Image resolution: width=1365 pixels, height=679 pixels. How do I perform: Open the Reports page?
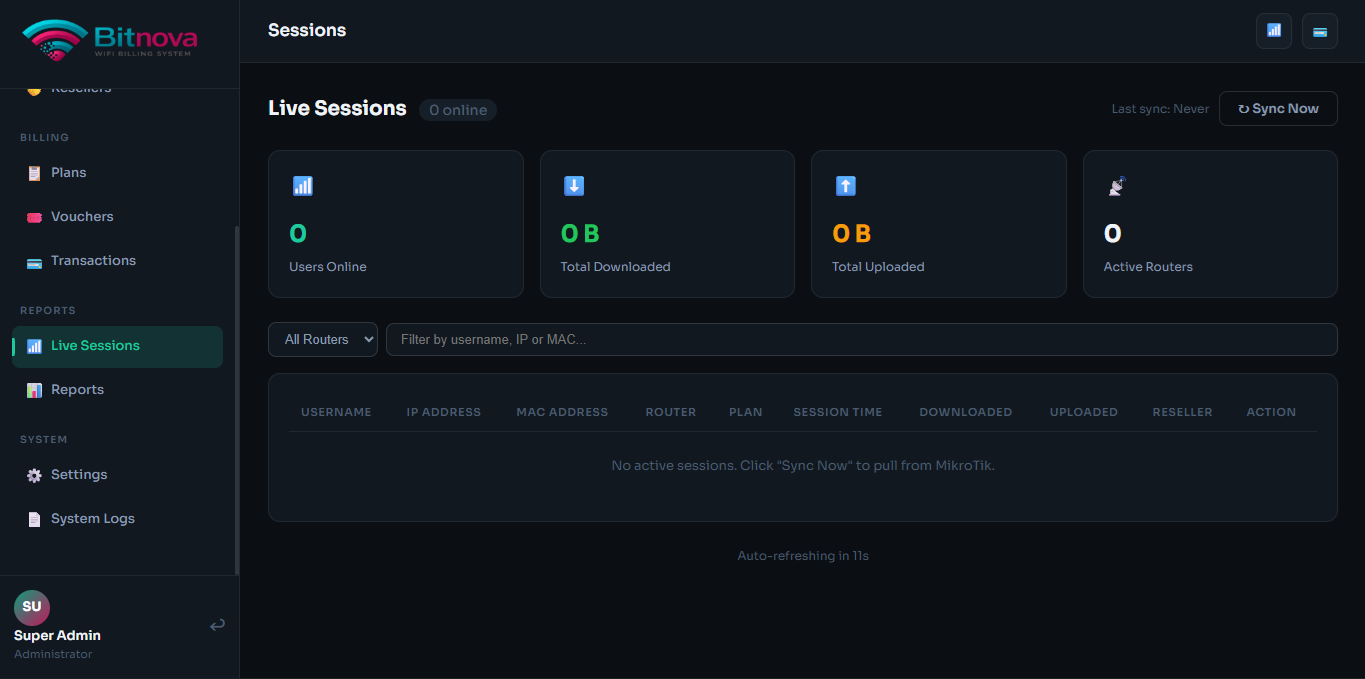tap(77, 390)
